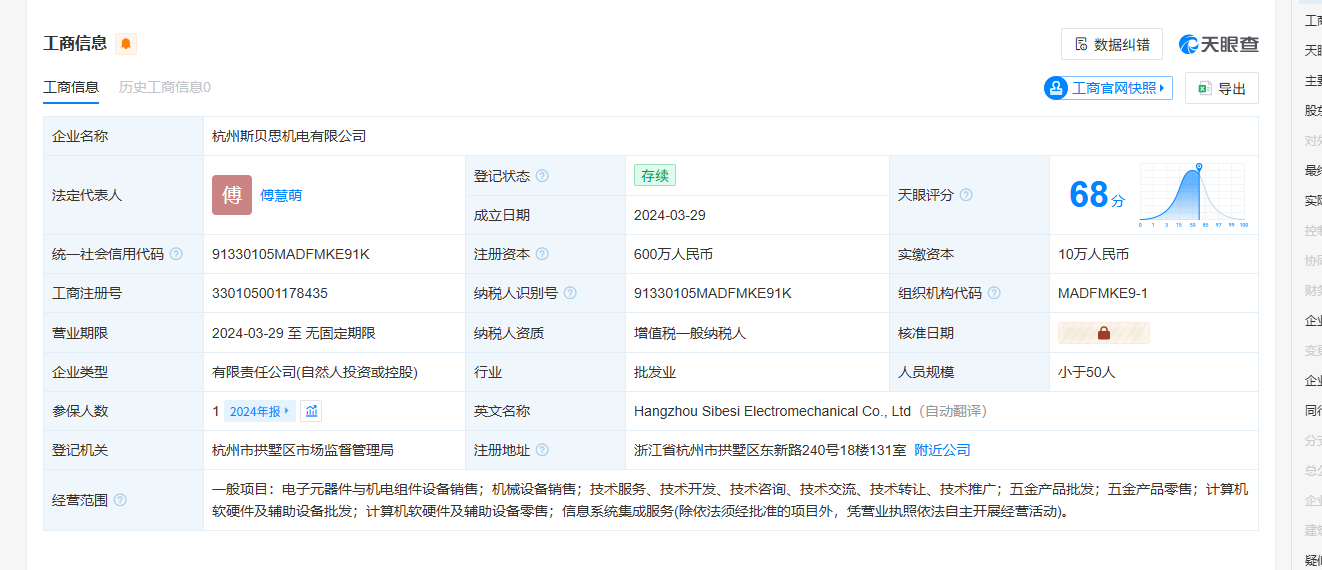Click the help icon beside 纳税人识别号

570,293
